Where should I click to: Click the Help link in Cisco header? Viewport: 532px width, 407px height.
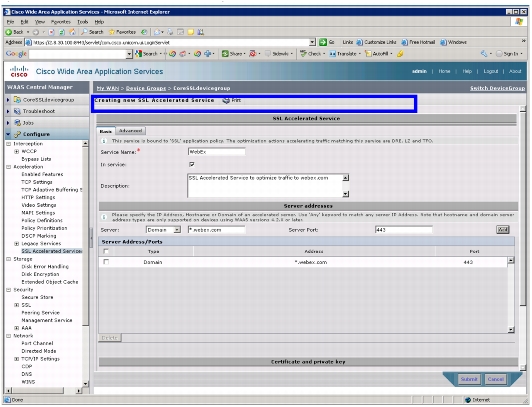point(467,71)
